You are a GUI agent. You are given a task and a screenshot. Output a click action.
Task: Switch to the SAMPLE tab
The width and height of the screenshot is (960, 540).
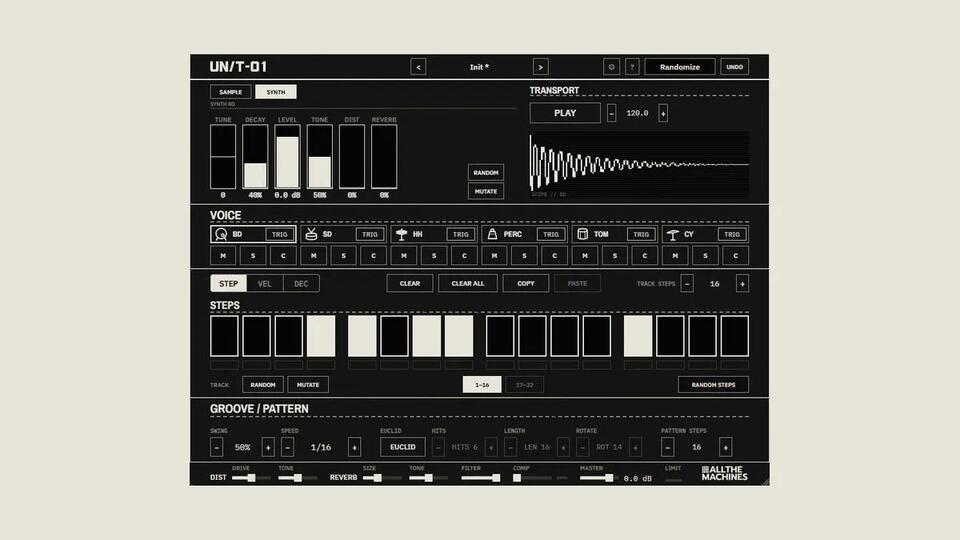230,92
